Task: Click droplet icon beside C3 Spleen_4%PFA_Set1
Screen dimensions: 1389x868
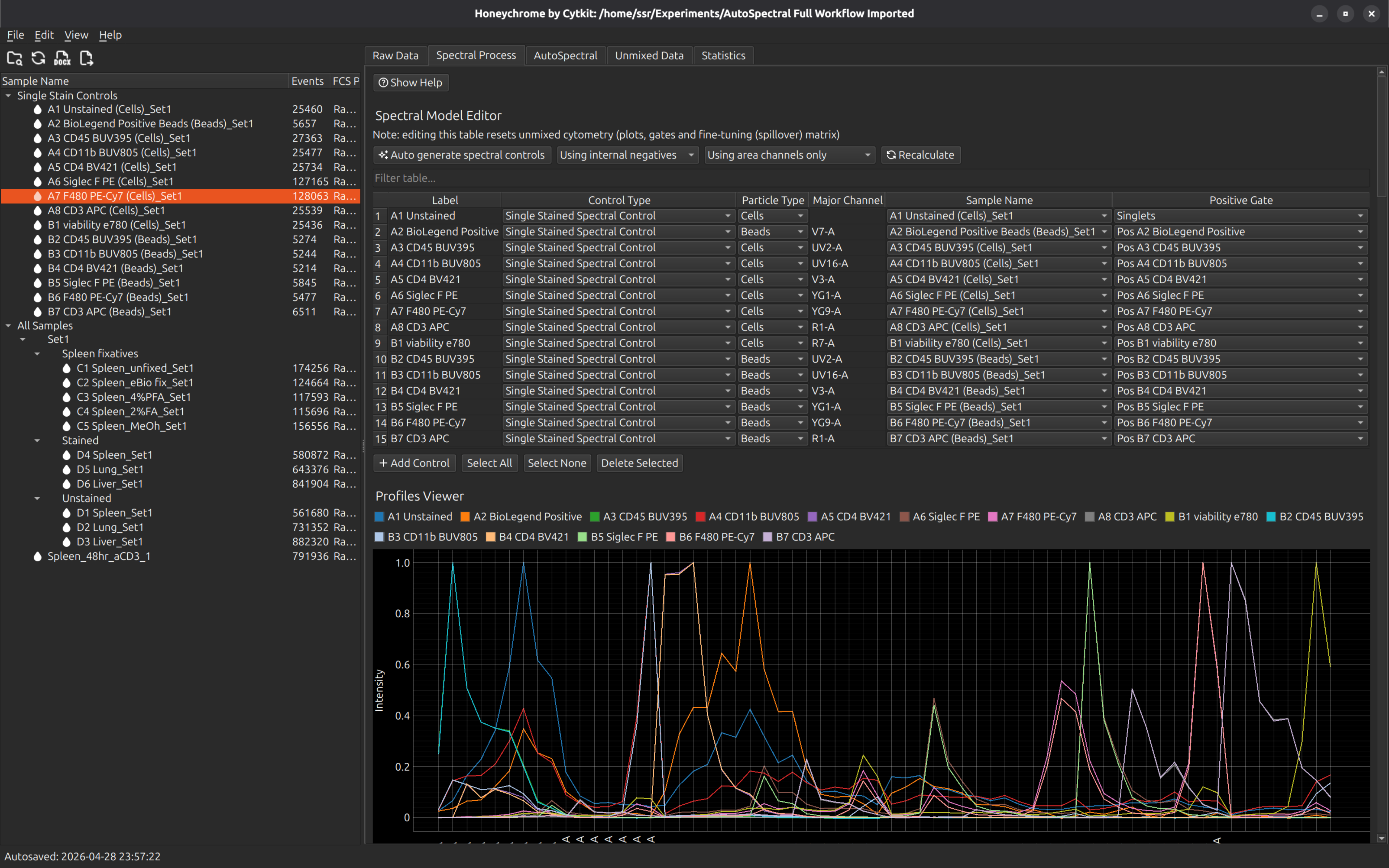Action: coord(67,397)
